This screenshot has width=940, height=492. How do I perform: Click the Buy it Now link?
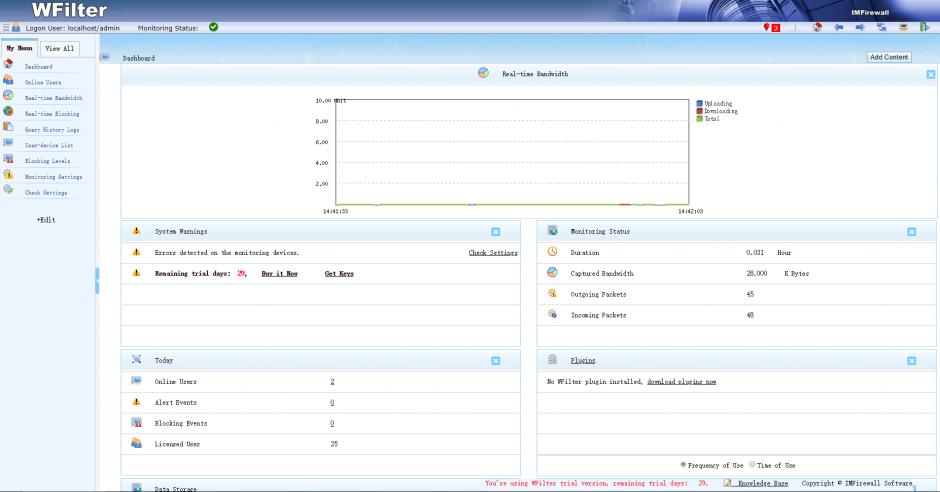279,273
